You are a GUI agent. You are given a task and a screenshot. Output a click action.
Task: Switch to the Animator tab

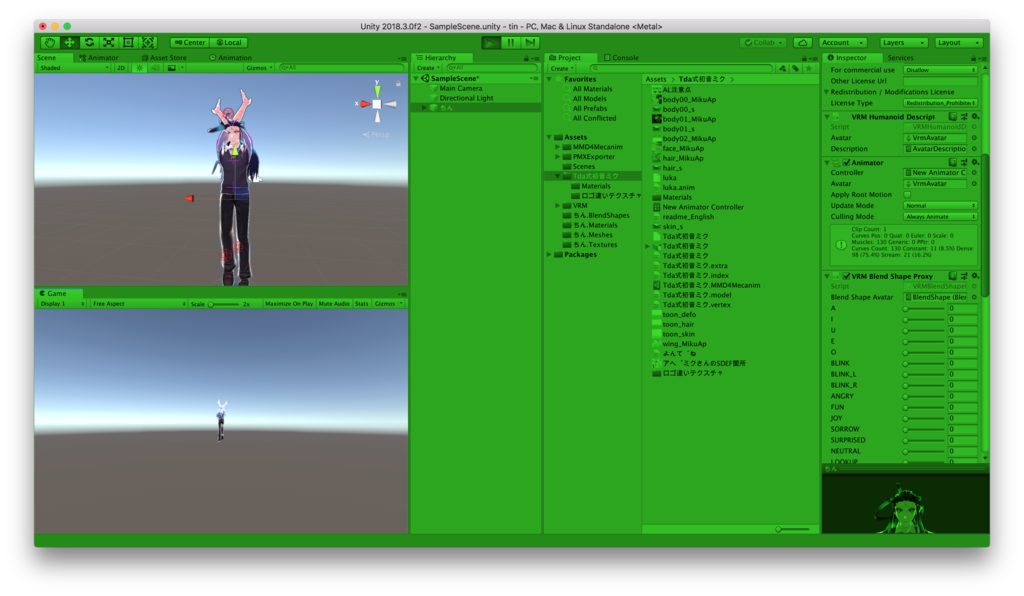[x=99, y=57]
